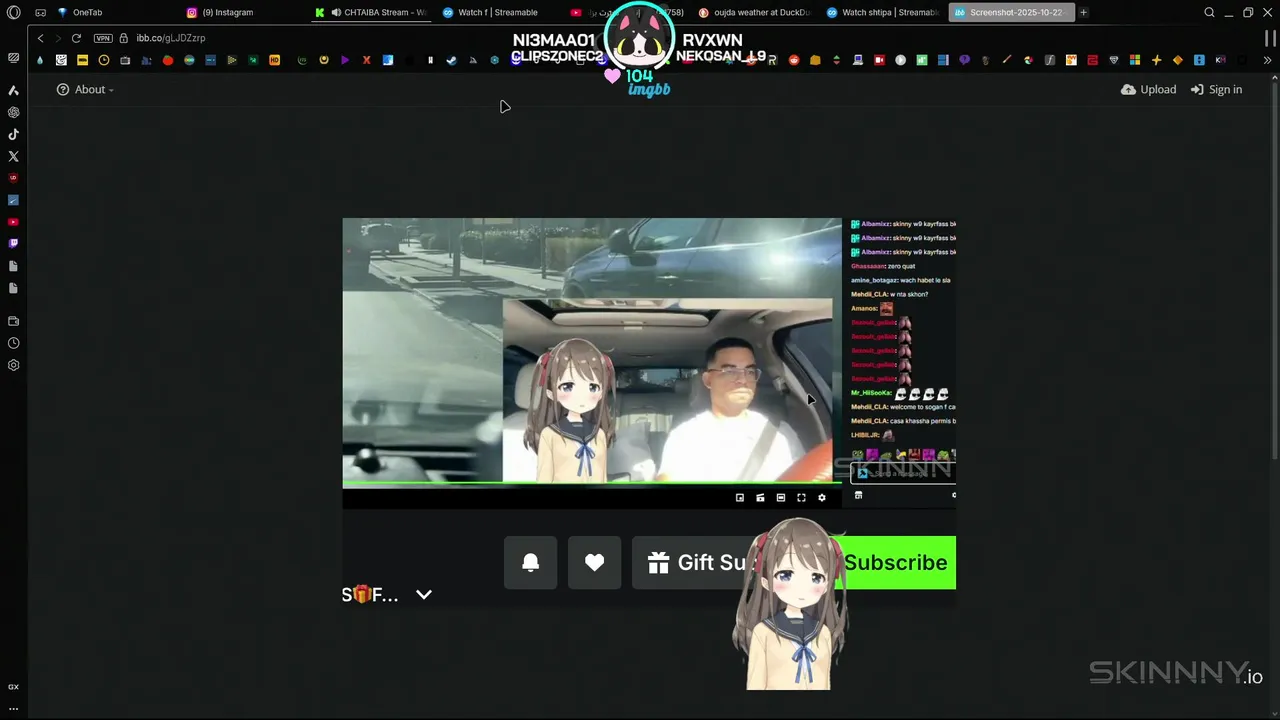This screenshot has height=720, width=1280.
Task: Open the wallet icon in sidebar
Action: tap(13, 321)
